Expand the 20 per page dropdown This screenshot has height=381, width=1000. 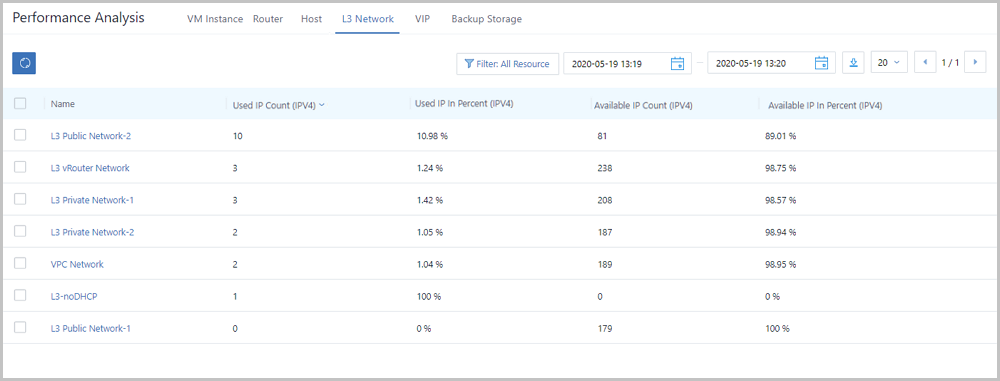pos(889,63)
